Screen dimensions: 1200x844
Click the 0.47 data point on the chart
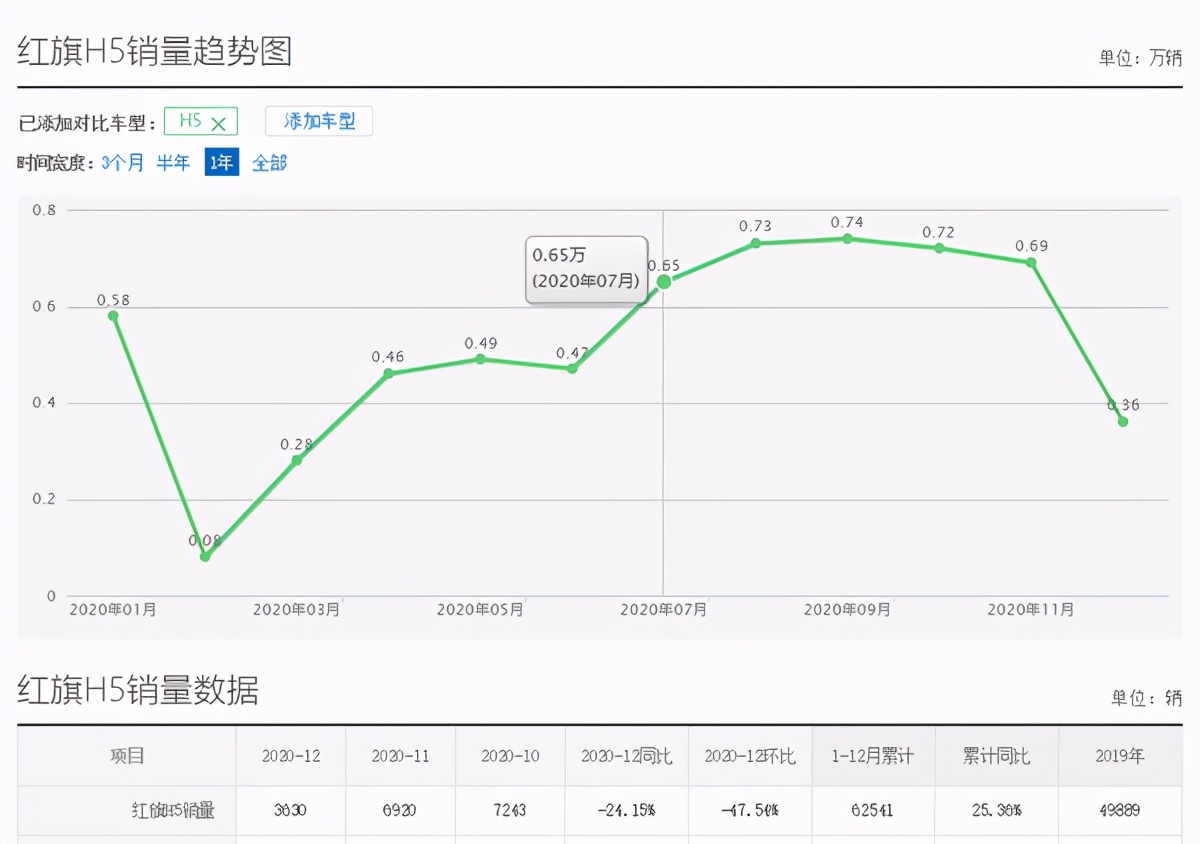point(572,369)
